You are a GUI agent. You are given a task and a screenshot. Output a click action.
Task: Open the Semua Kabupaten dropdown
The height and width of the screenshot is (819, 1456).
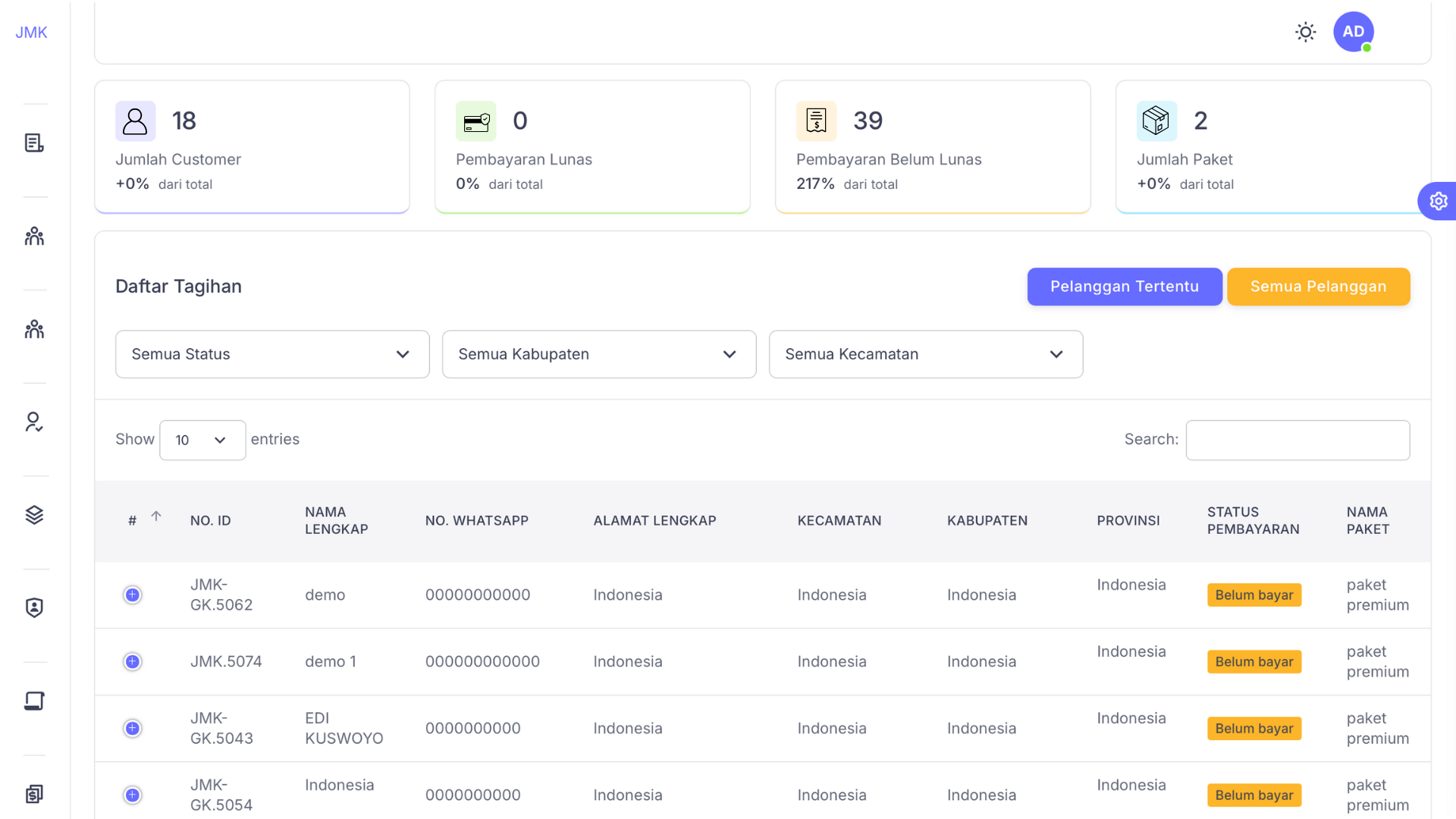[x=599, y=354]
